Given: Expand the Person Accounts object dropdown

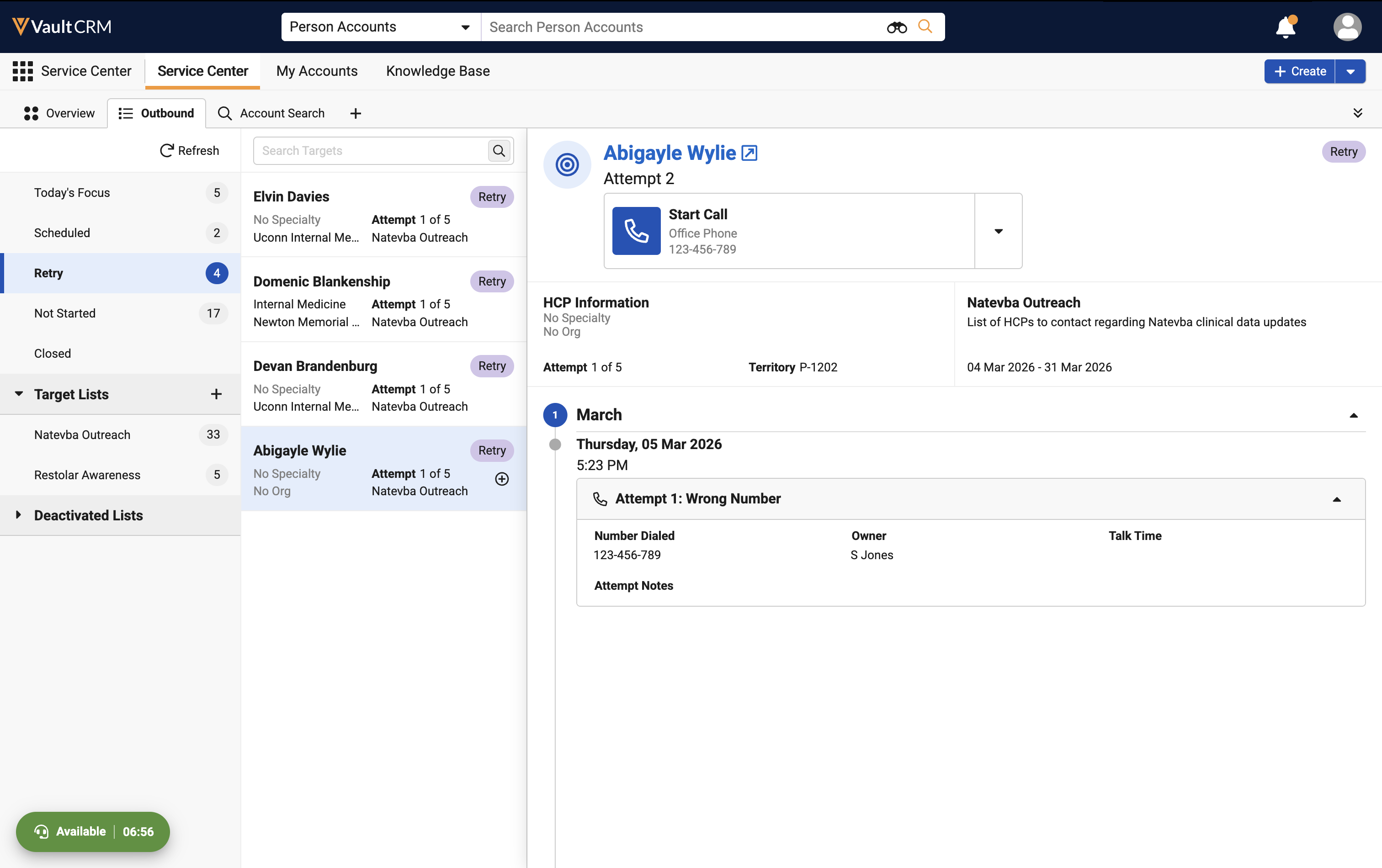Looking at the screenshot, I should (381, 27).
